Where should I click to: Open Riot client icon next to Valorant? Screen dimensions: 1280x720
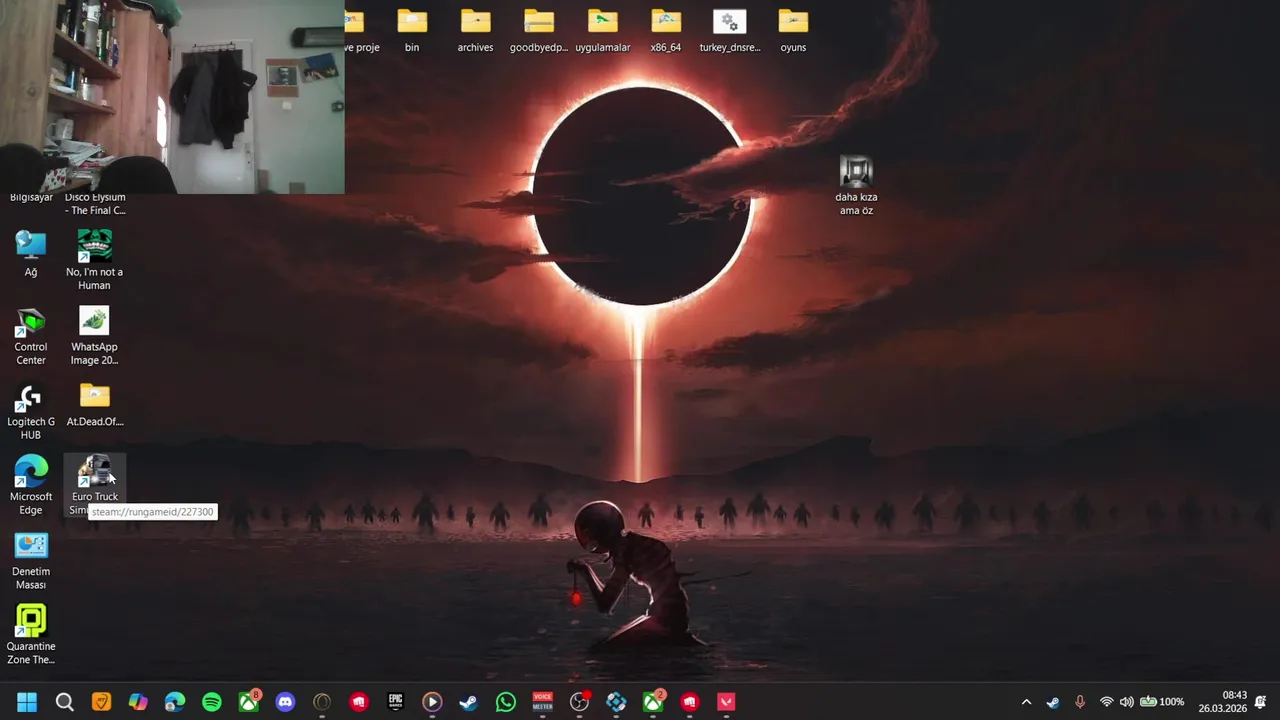[690, 702]
